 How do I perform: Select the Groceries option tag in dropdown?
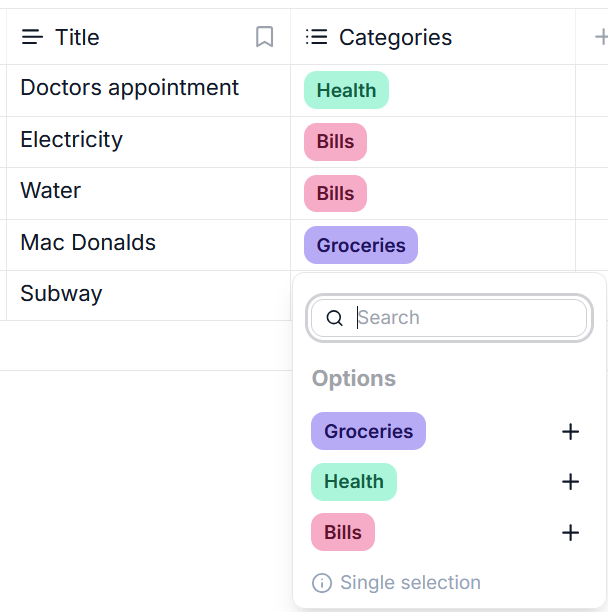point(368,431)
